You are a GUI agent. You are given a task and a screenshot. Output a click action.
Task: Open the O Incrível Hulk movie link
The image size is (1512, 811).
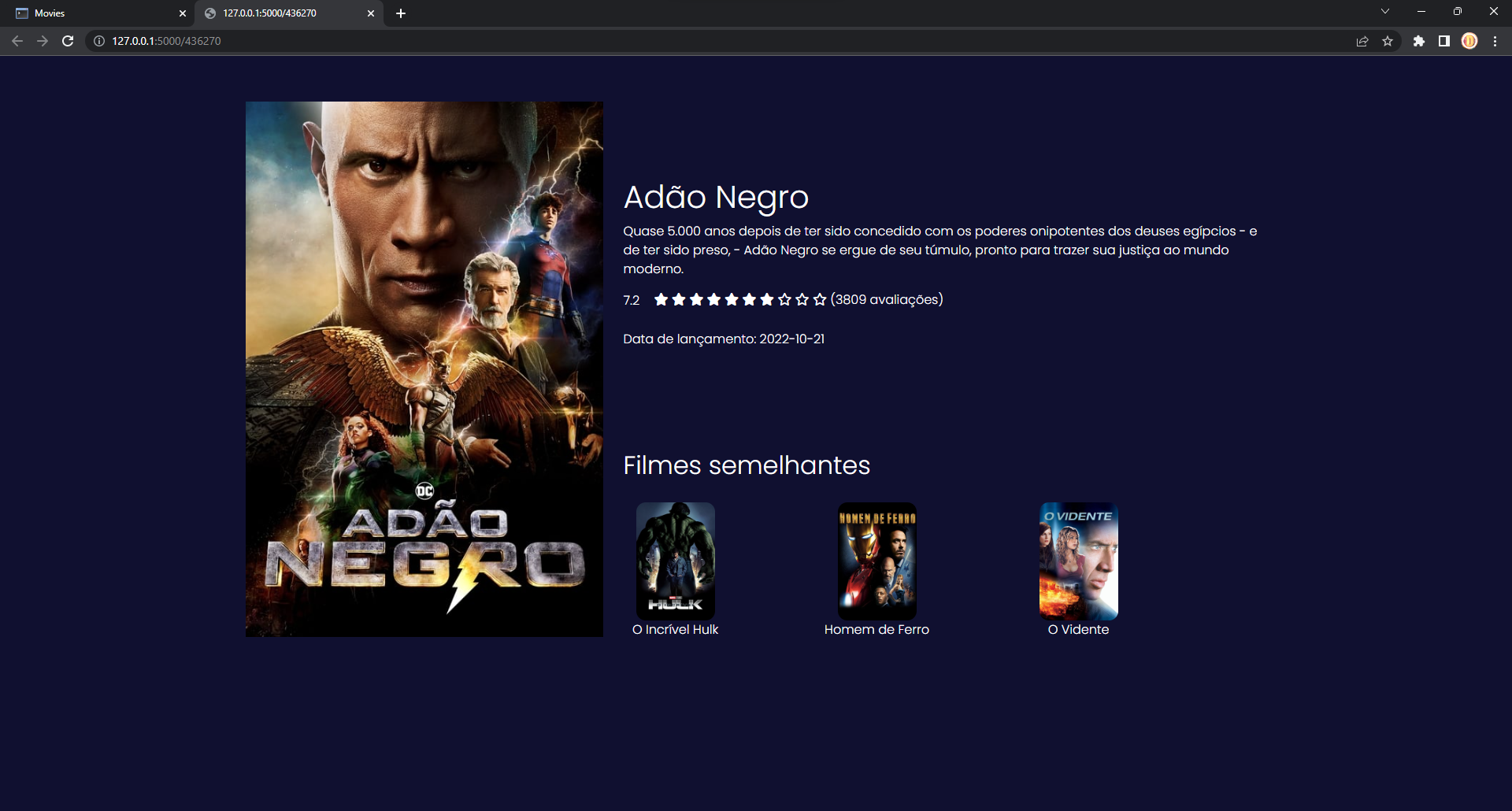click(x=676, y=561)
